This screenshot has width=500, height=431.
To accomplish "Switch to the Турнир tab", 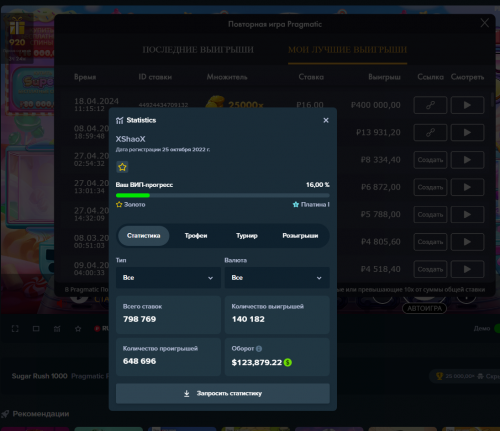I will point(247,236).
